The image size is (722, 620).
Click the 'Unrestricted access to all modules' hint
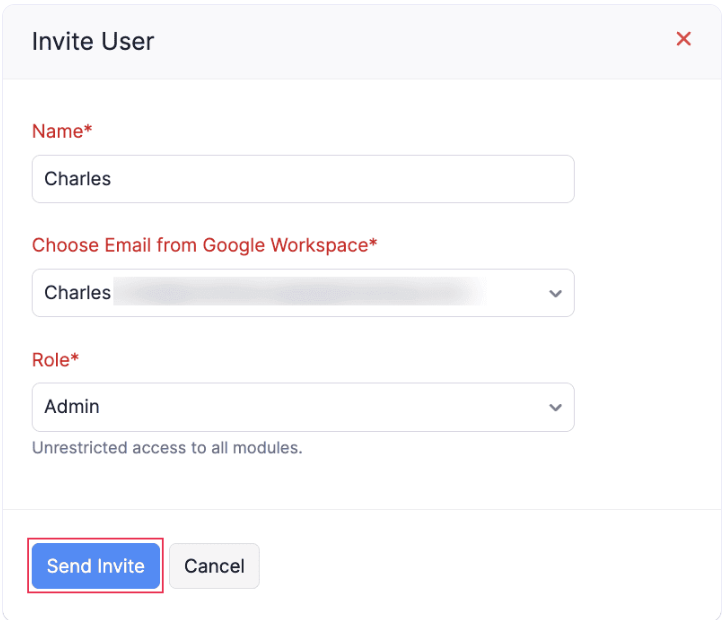tap(167, 448)
